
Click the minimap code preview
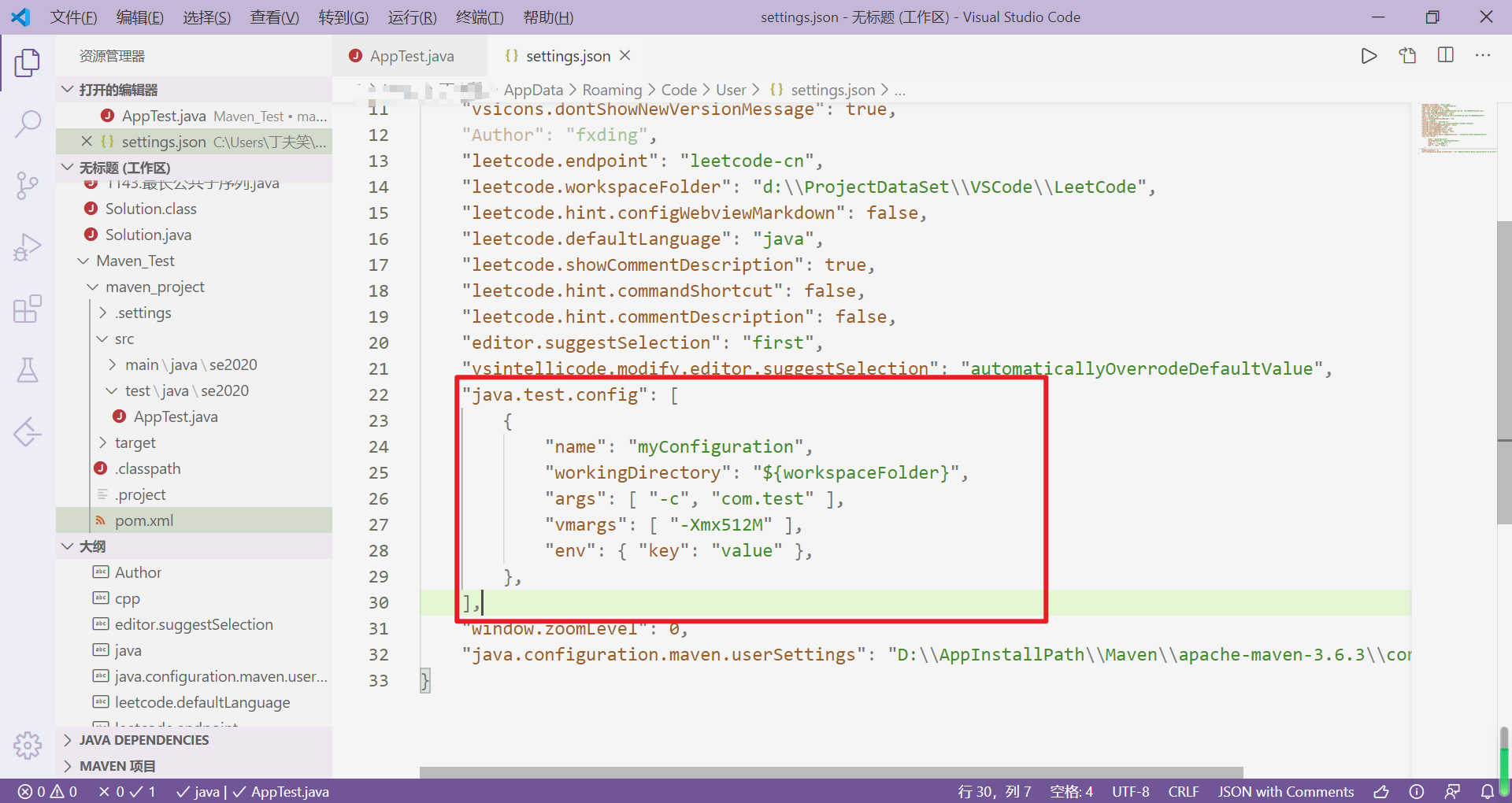(1457, 128)
